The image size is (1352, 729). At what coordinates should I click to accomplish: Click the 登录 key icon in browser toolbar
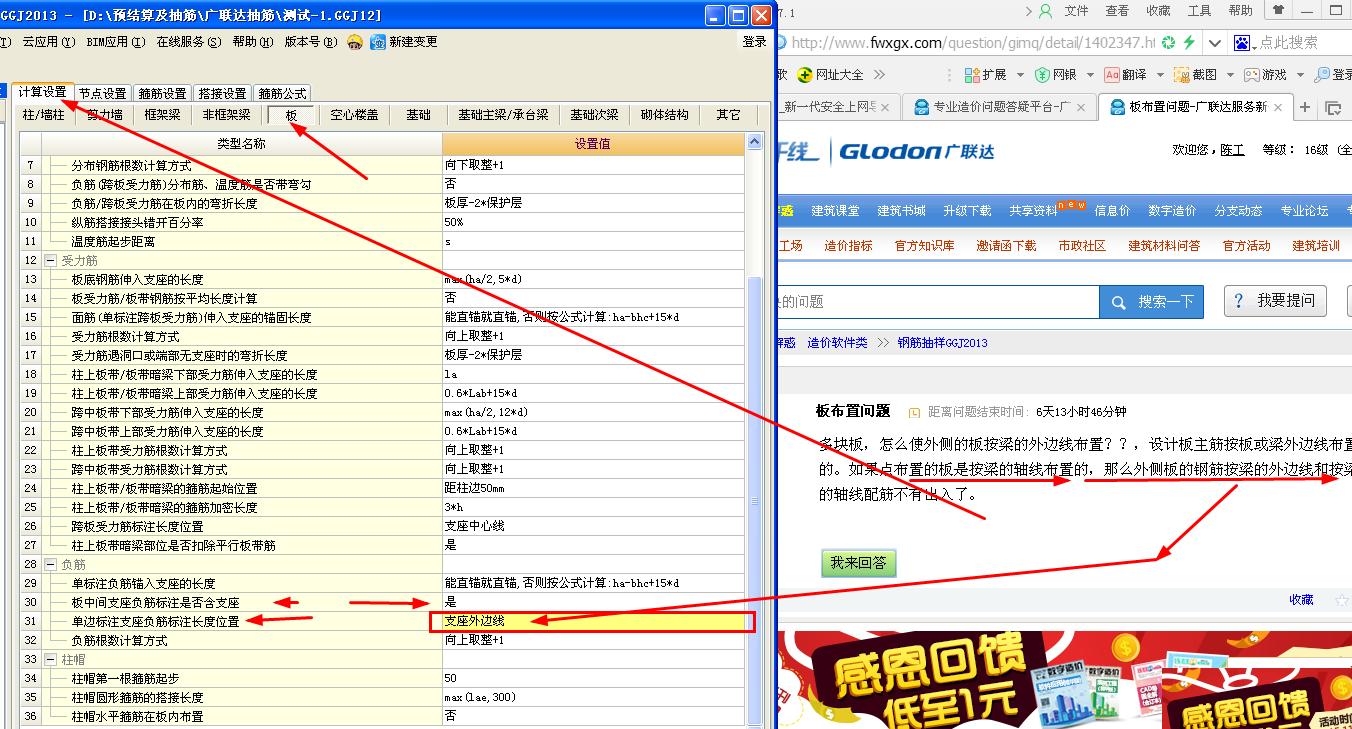coord(1322,75)
